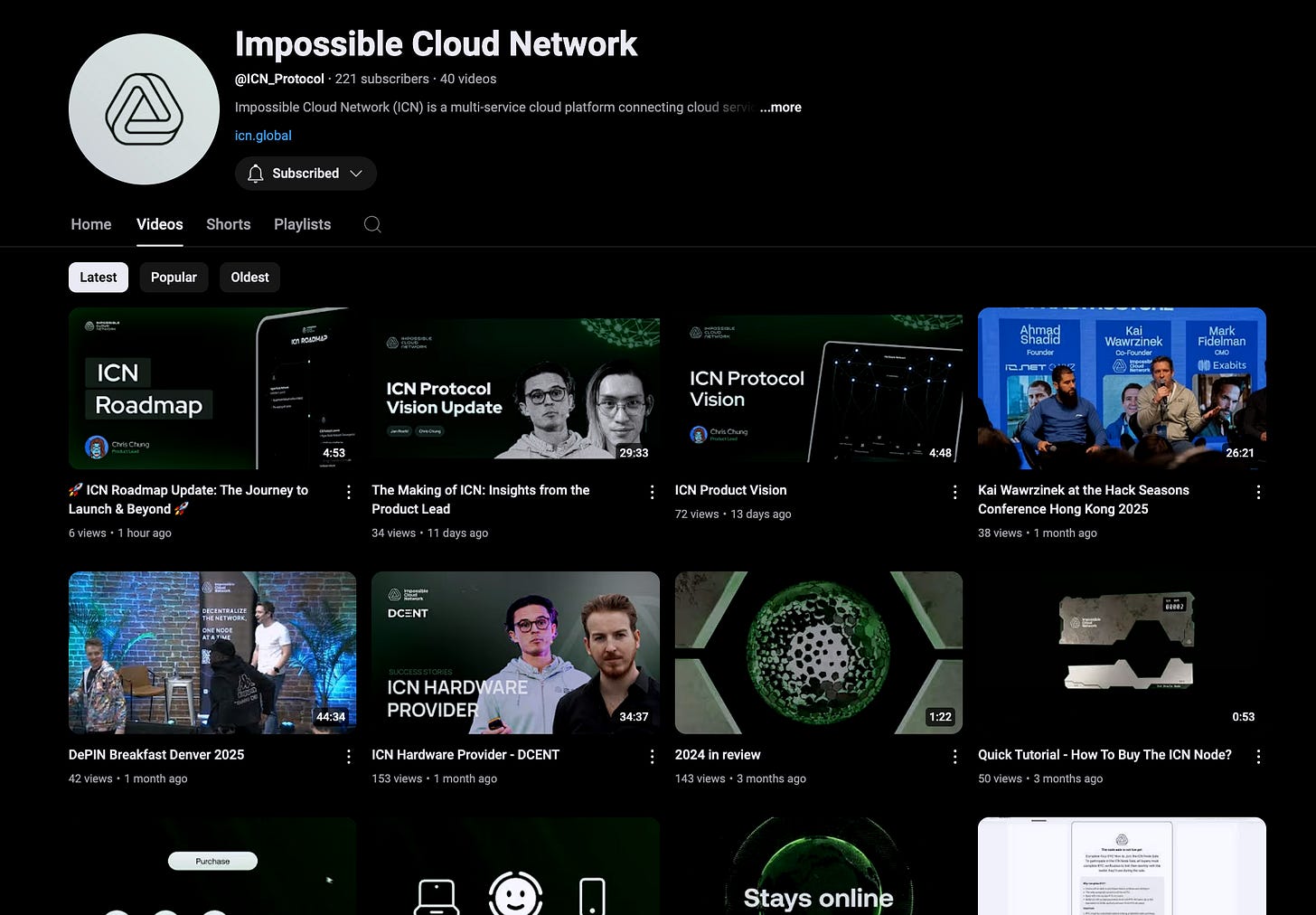Go to the Shorts tab
Screen dimensions: 1316x915
(229, 224)
